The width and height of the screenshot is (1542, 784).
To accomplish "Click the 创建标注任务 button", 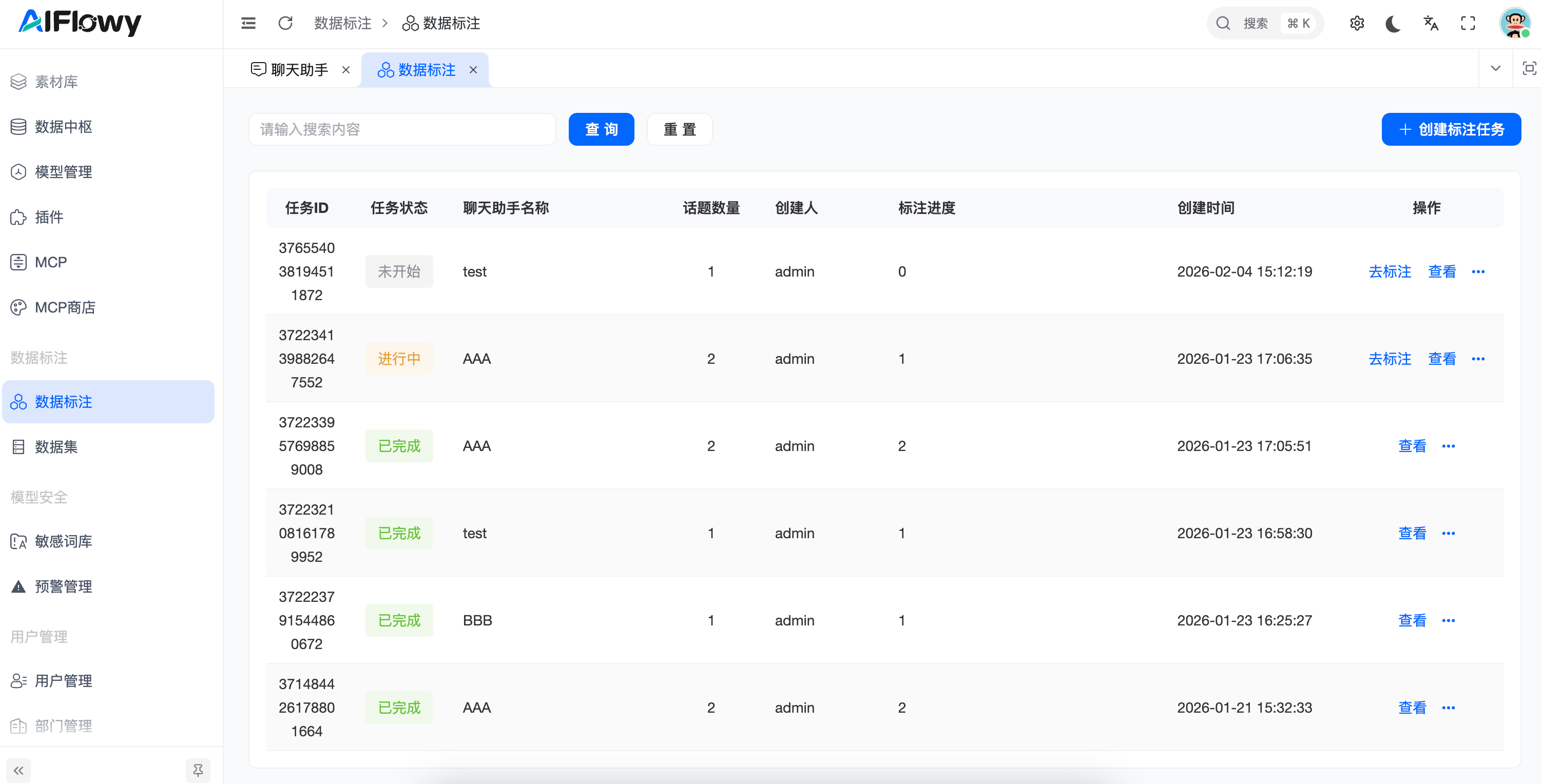I will click(x=1451, y=129).
